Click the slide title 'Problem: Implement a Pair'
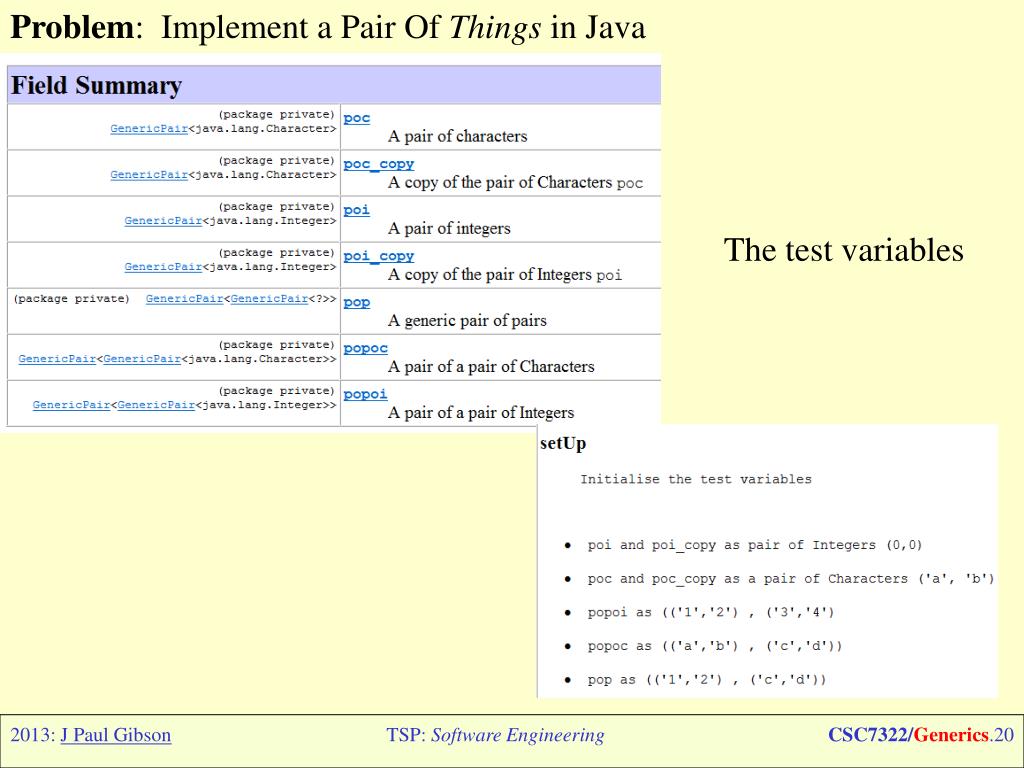 (x=328, y=28)
